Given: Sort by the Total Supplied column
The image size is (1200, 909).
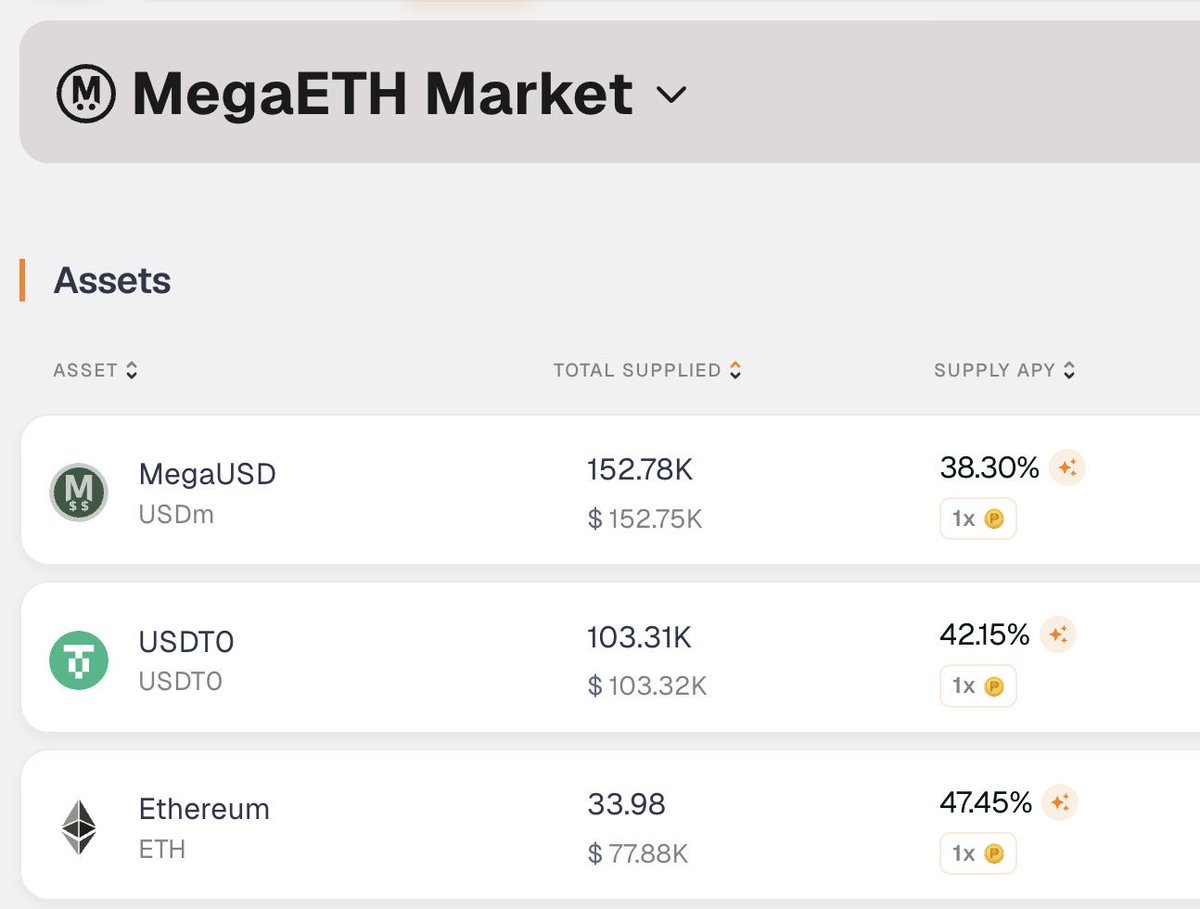Looking at the screenshot, I should (x=647, y=370).
